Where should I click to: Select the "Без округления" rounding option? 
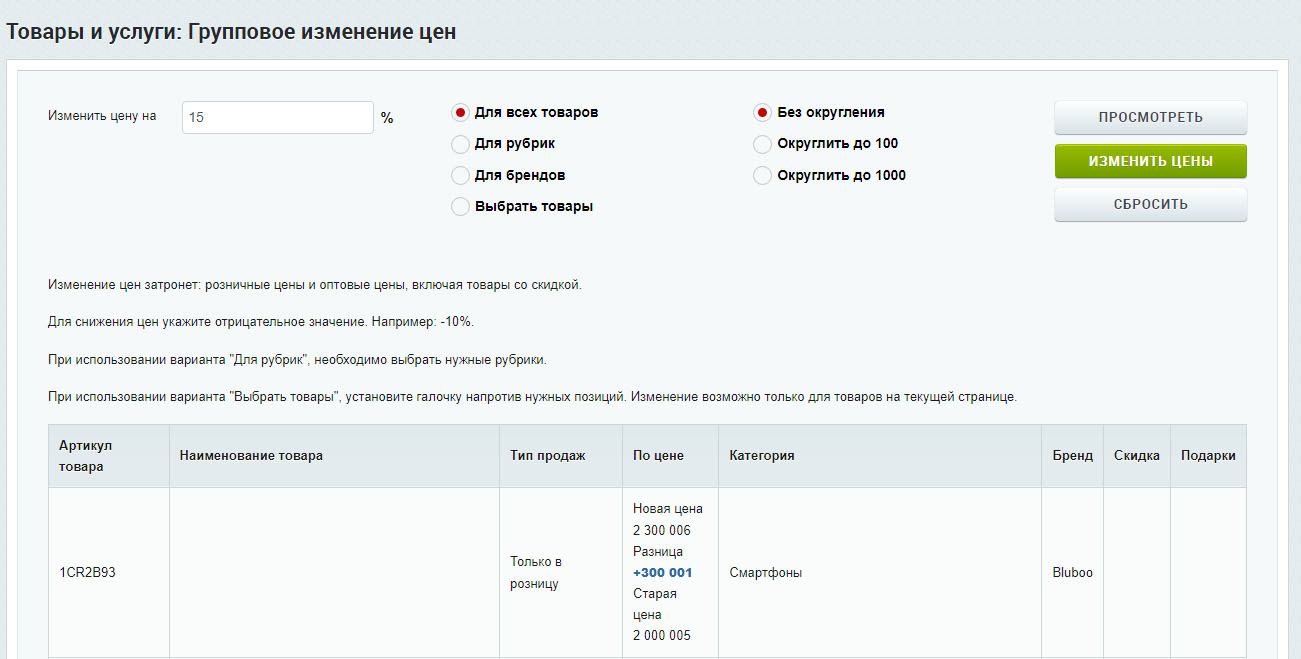pos(762,113)
